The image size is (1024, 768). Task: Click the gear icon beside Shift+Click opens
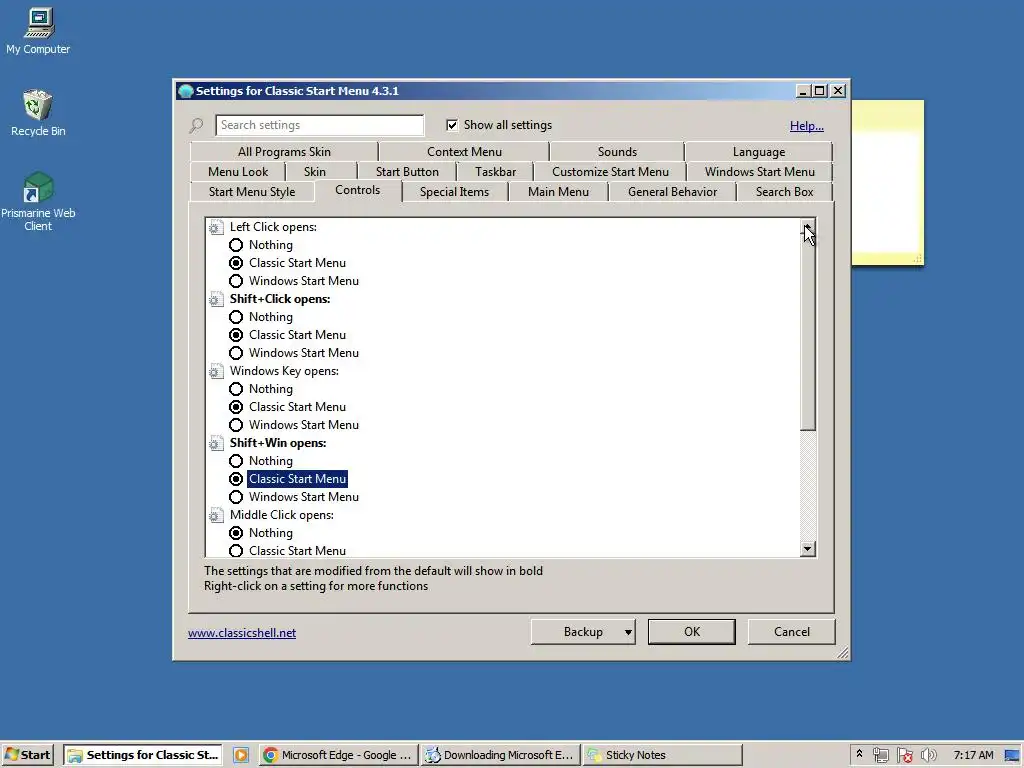216,299
